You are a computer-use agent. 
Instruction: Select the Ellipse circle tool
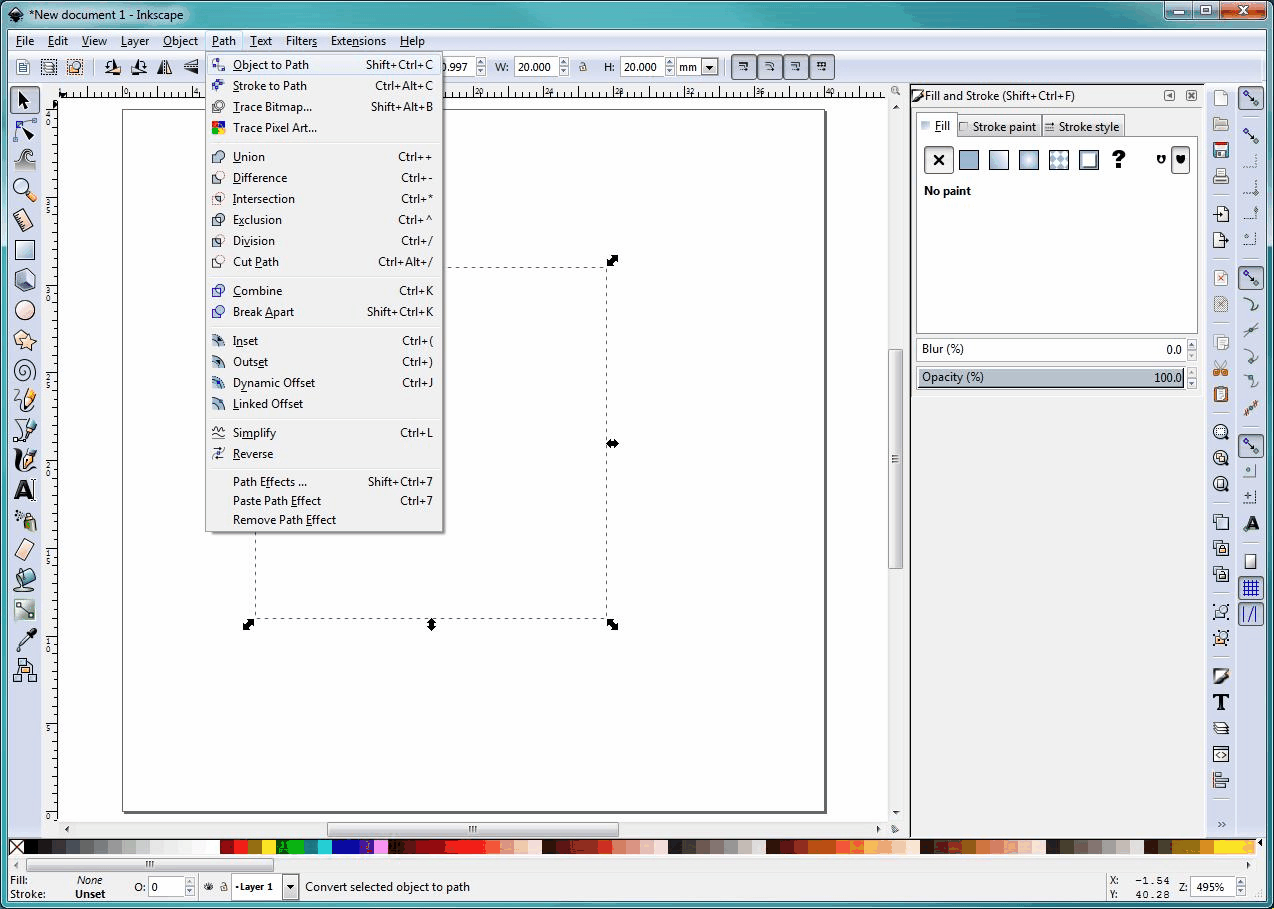25,310
